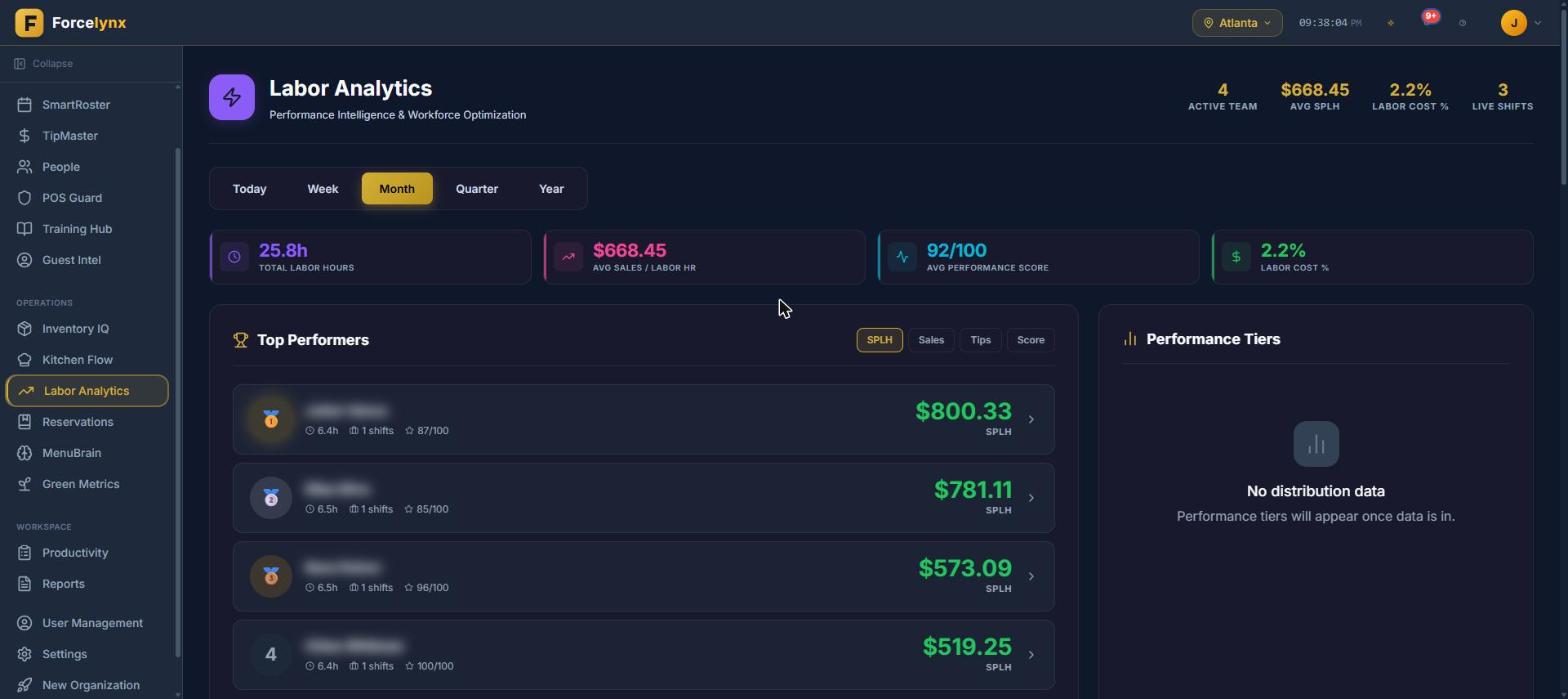
Task: Switch to the Week time range
Action: [x=323, y=189]
